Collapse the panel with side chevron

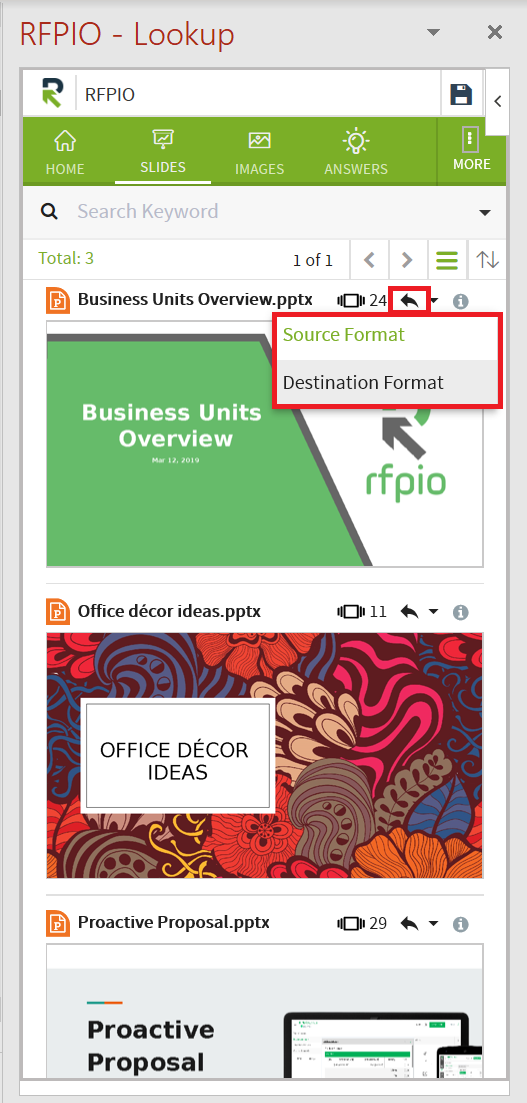[x=497, y=101]
